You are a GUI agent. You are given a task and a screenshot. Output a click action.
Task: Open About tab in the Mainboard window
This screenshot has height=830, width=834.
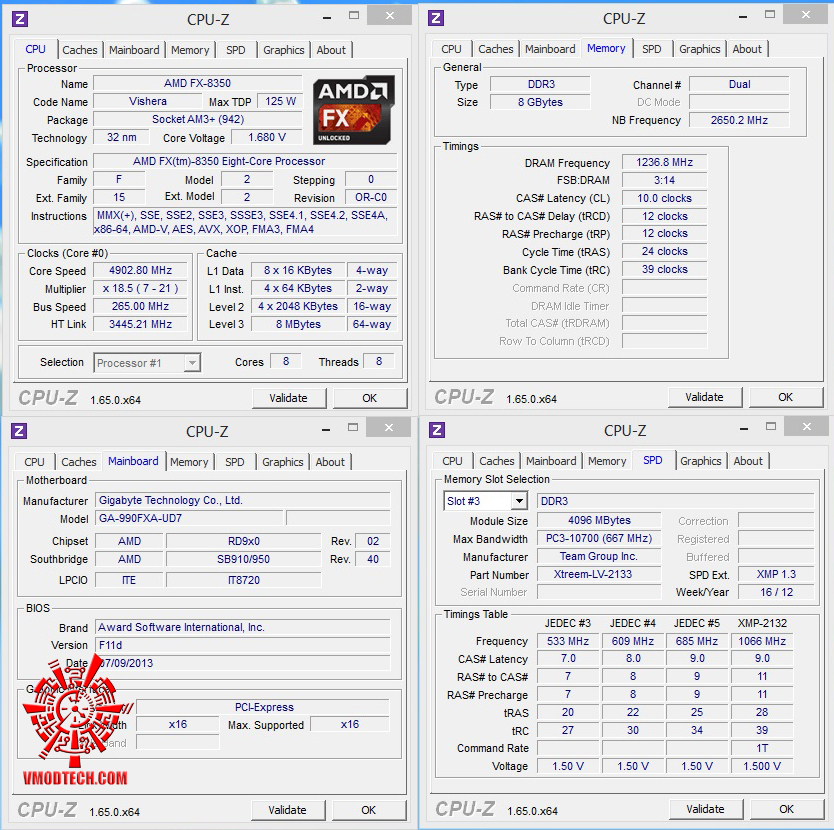tap(330, 462)
